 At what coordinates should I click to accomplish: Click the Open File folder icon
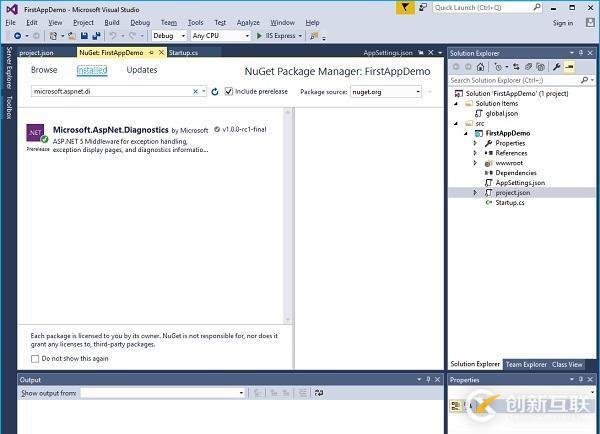pos(72,36)
